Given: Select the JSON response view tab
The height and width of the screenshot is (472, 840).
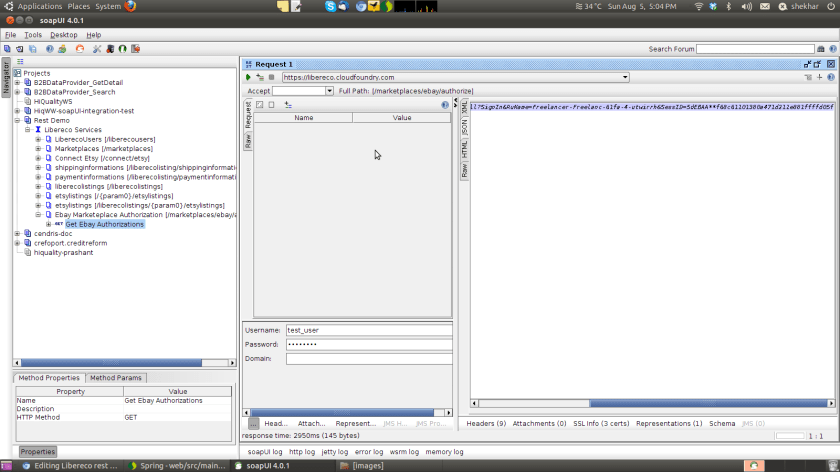Looking at the screenshot, I should point(464,127).
